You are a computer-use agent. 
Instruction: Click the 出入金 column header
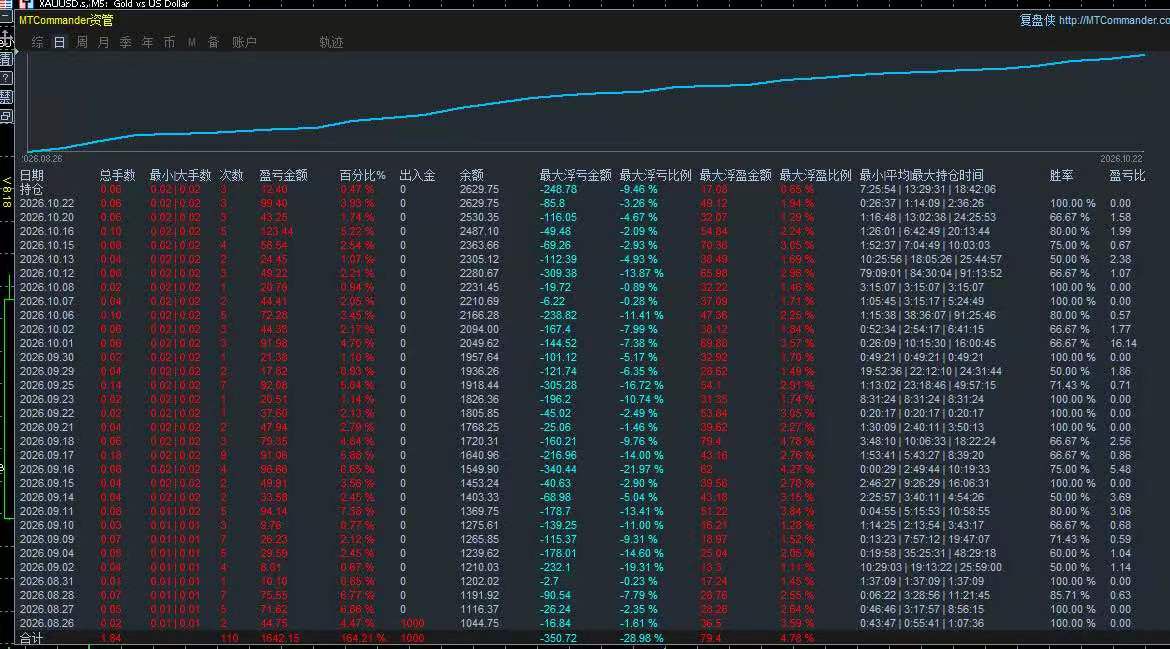click(417, 175)
